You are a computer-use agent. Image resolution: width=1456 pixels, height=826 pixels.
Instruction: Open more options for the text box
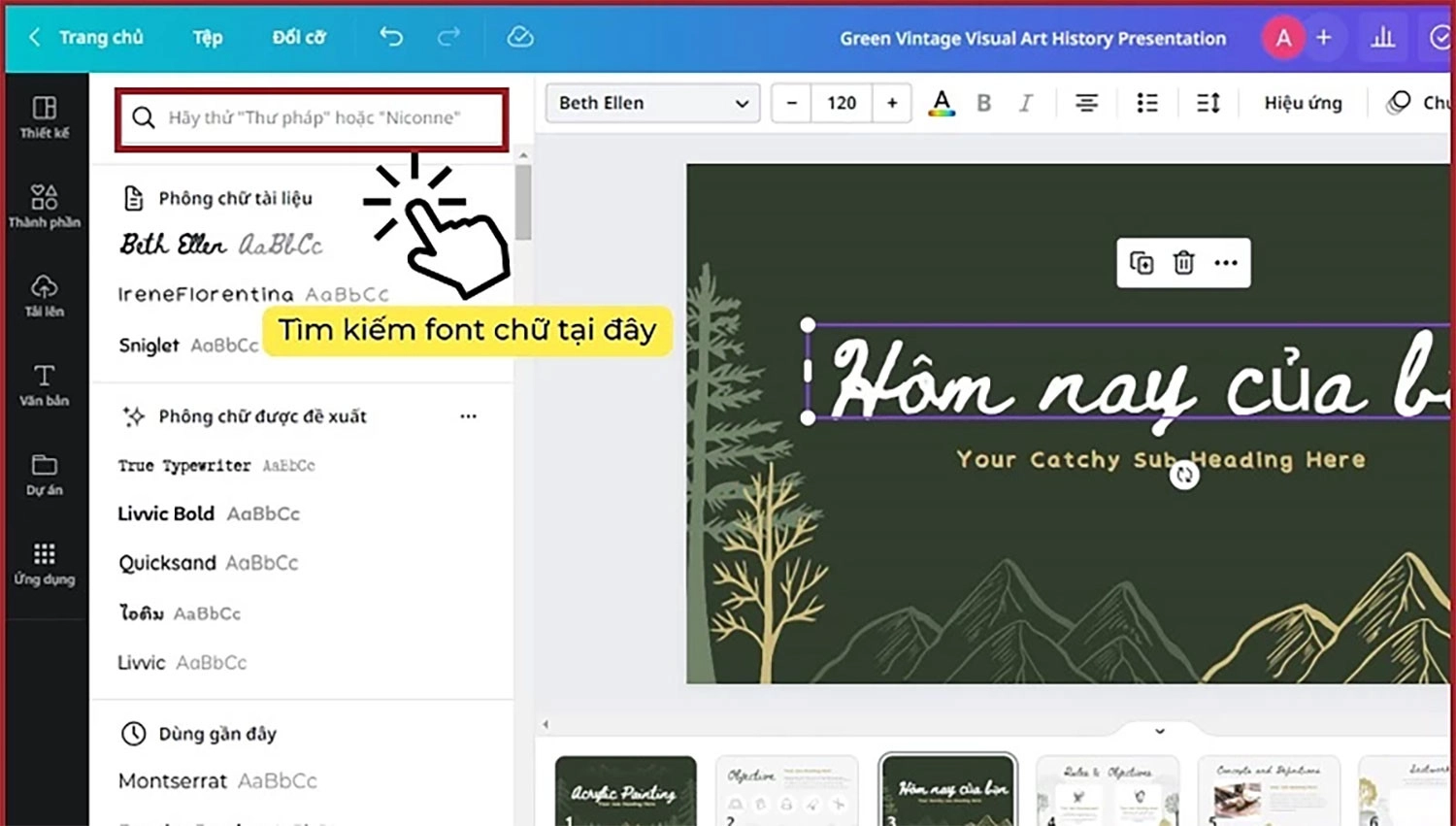click(1226, 263)
